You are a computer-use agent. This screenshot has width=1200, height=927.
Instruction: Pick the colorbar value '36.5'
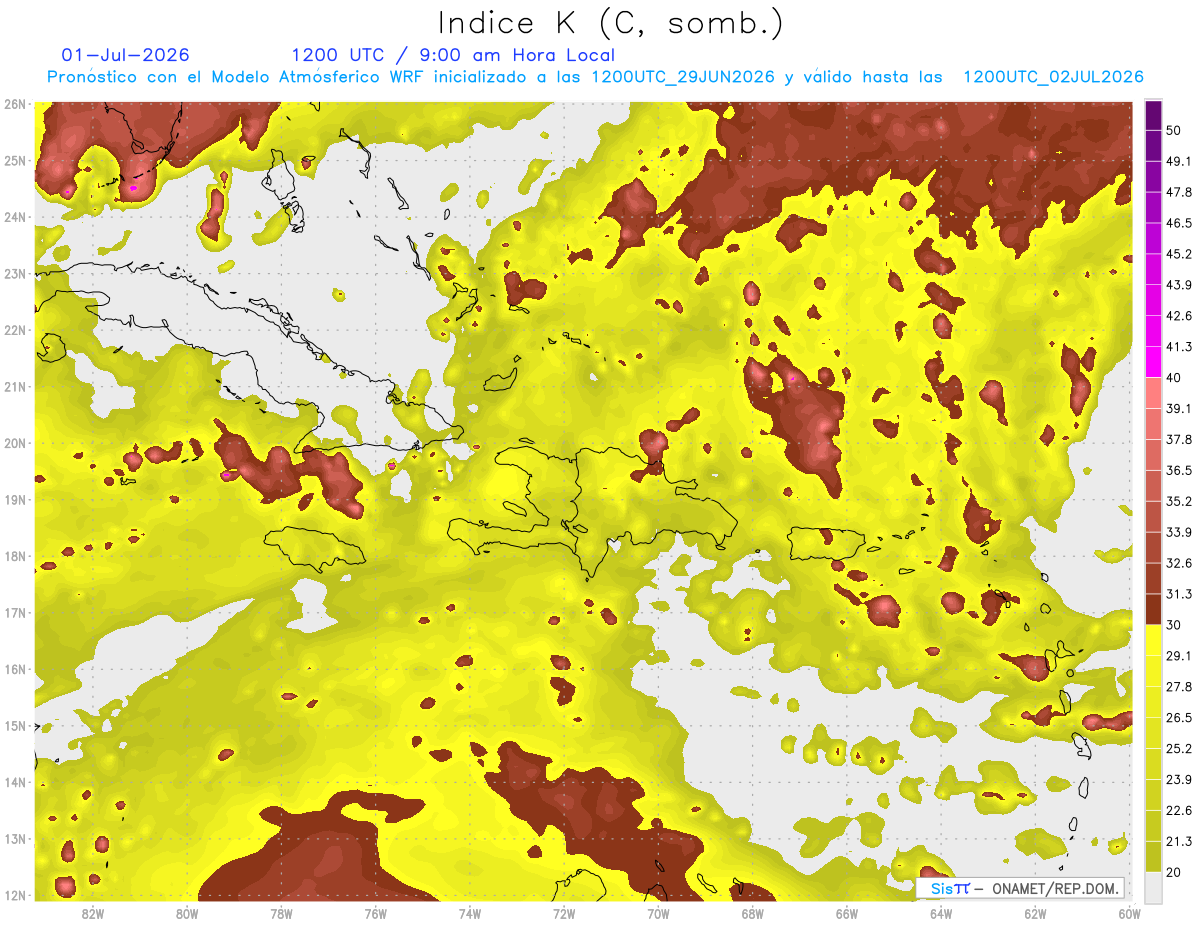1178,471
